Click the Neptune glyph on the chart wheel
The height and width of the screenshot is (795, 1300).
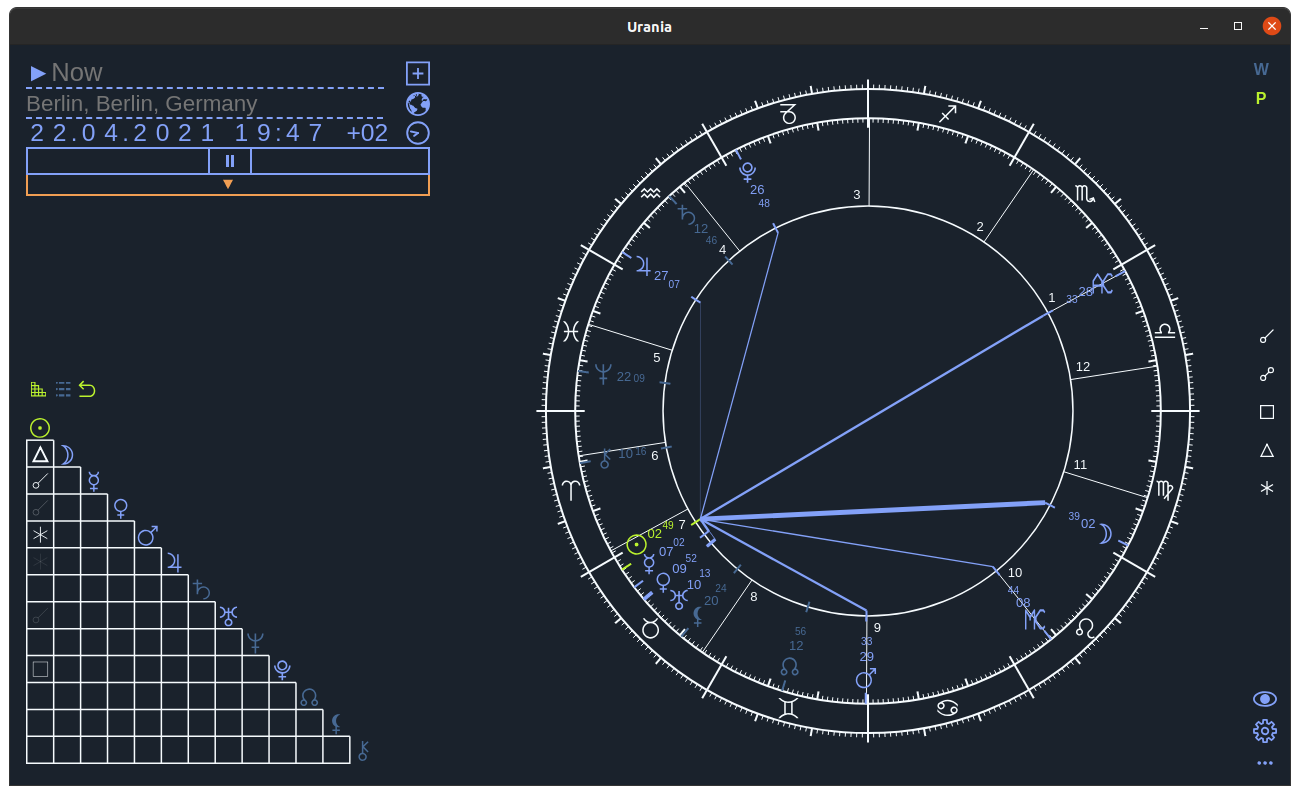603,374
